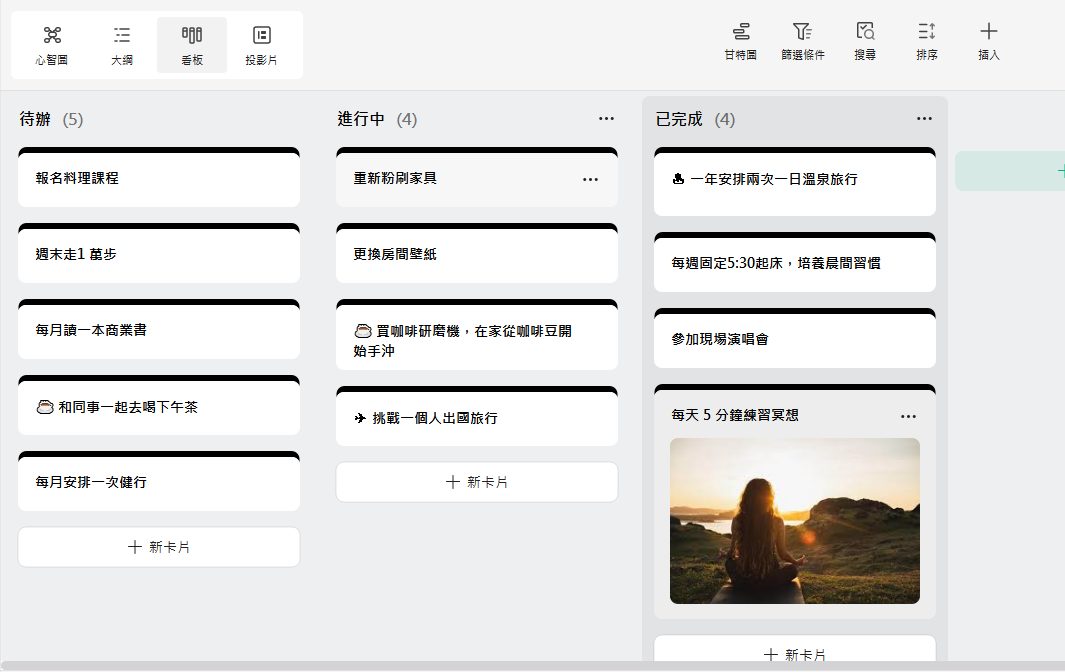Switch to 心智圖 mind map view
This screenshot has width=1065, height=672.
[x=52, y=45]
